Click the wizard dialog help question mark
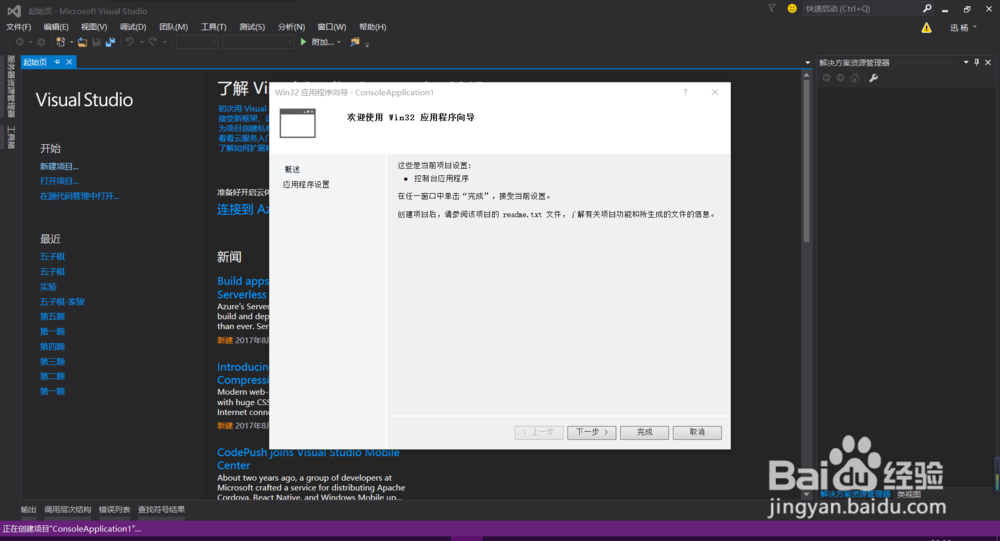The height and width of the screenshot is (541, 1000). coord(686,92)
